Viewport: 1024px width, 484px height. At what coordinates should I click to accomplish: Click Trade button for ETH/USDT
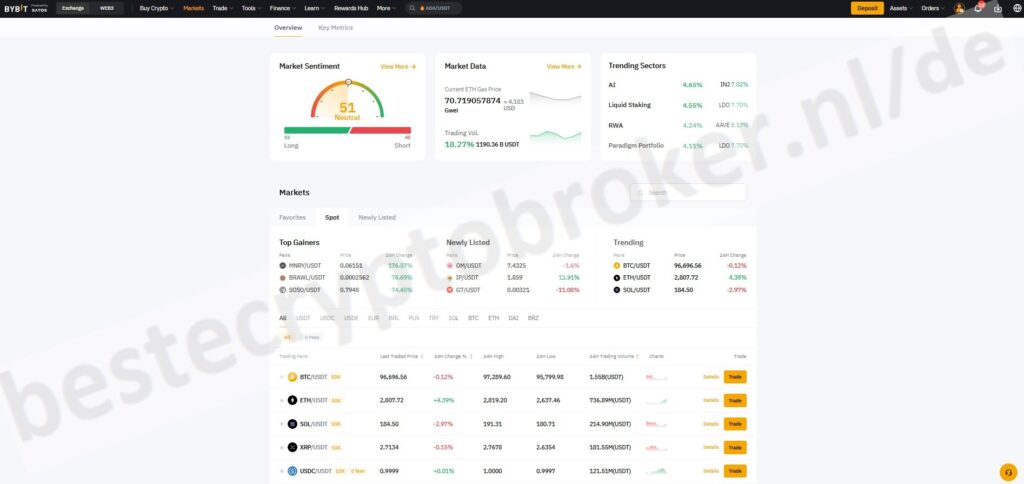735,400
